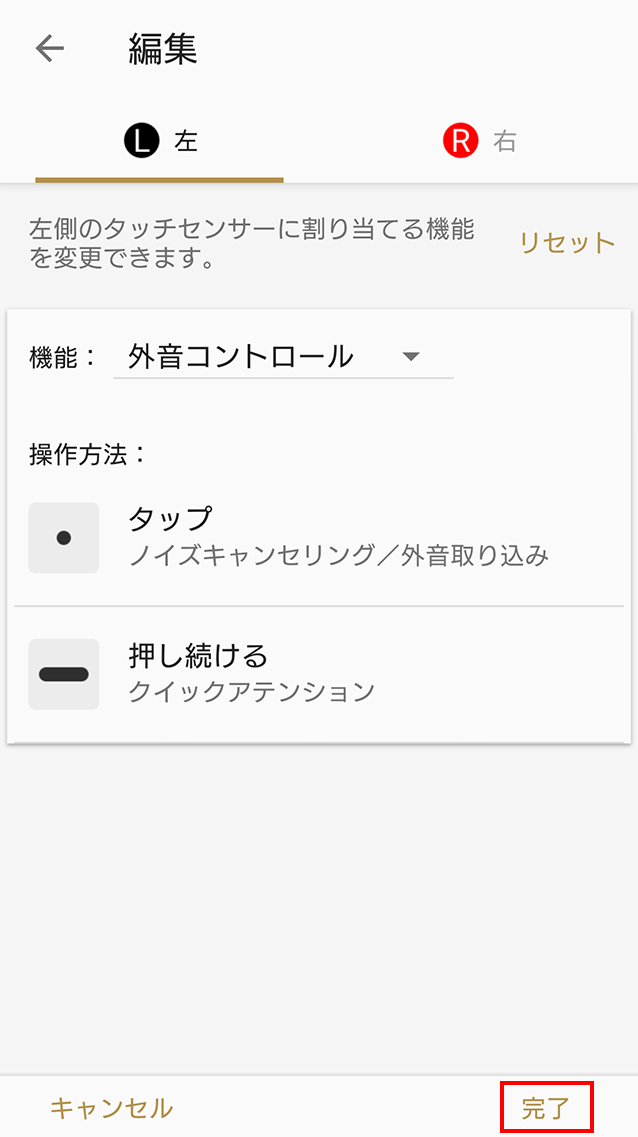Screen dimensions: 638x1137
Task: Click the black L circle icon
Action: coord(142,142)
